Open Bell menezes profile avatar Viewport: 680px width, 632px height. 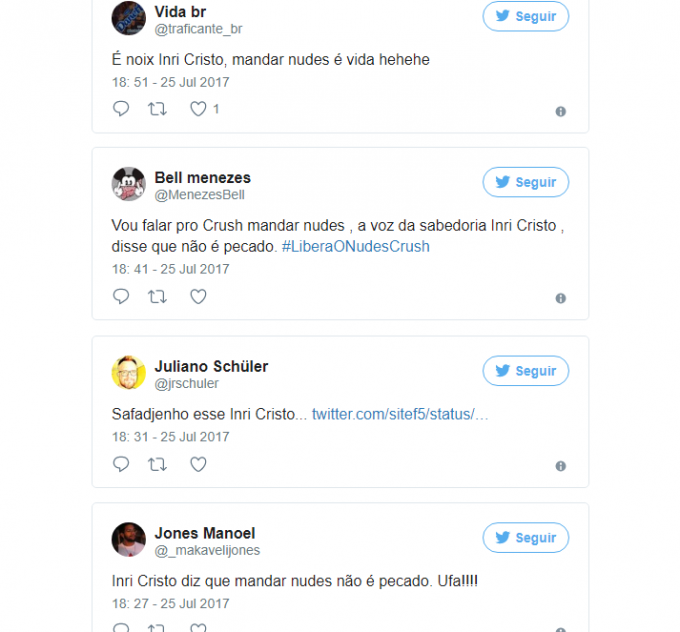pos(128,185)
